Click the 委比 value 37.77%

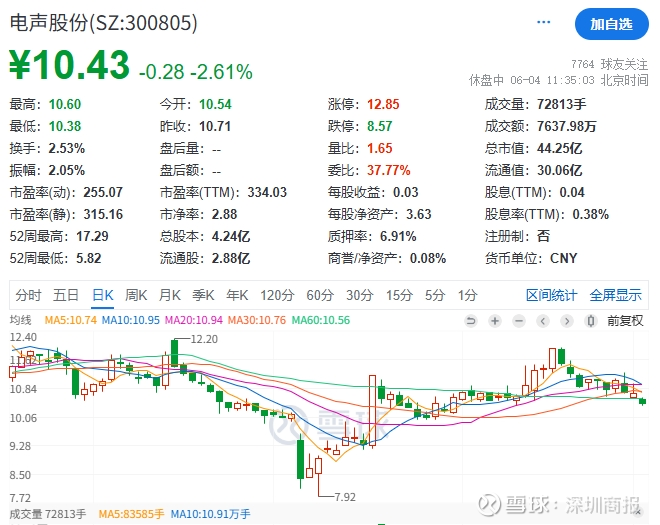point(389,171)
